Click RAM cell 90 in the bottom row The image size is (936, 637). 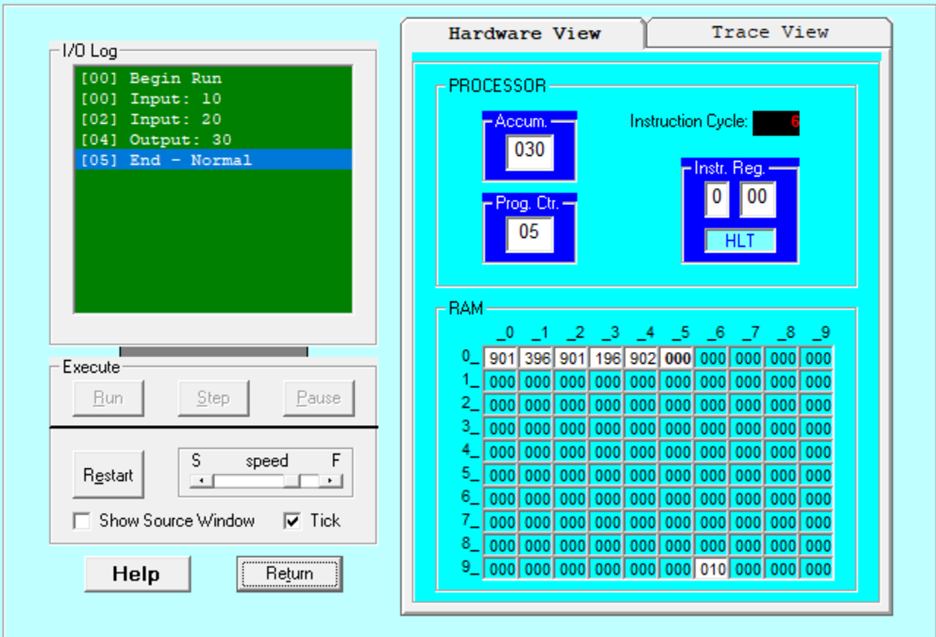coord(501,569)
